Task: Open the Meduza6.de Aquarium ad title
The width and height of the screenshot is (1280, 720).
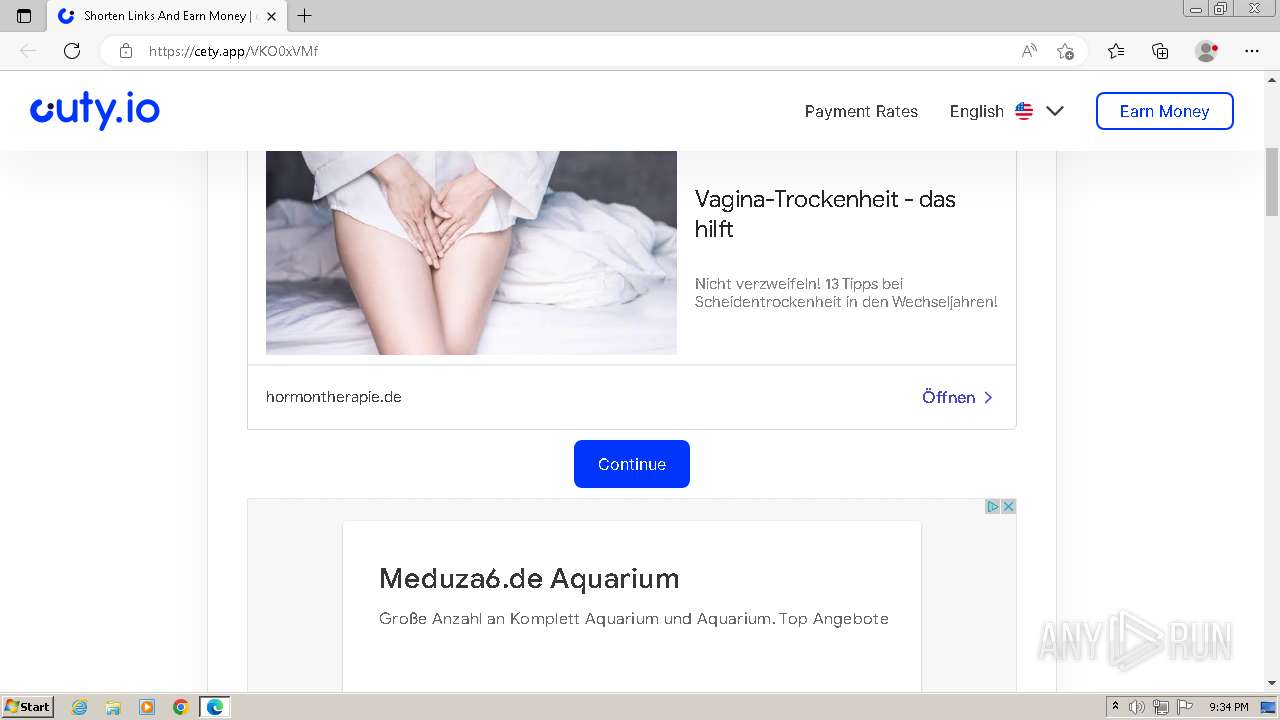Action: (529, 578)
